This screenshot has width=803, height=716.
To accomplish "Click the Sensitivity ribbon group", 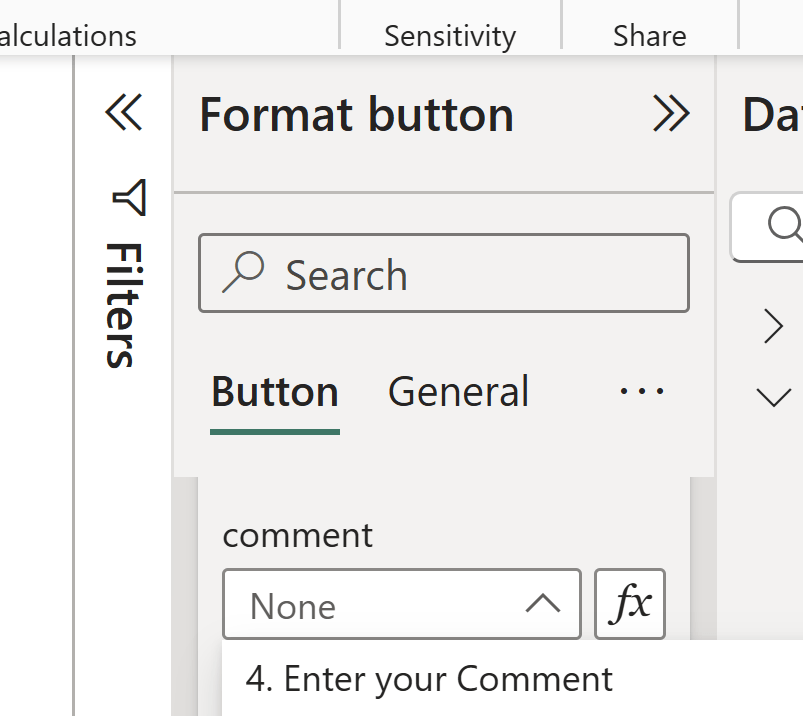I will point(450,36).
